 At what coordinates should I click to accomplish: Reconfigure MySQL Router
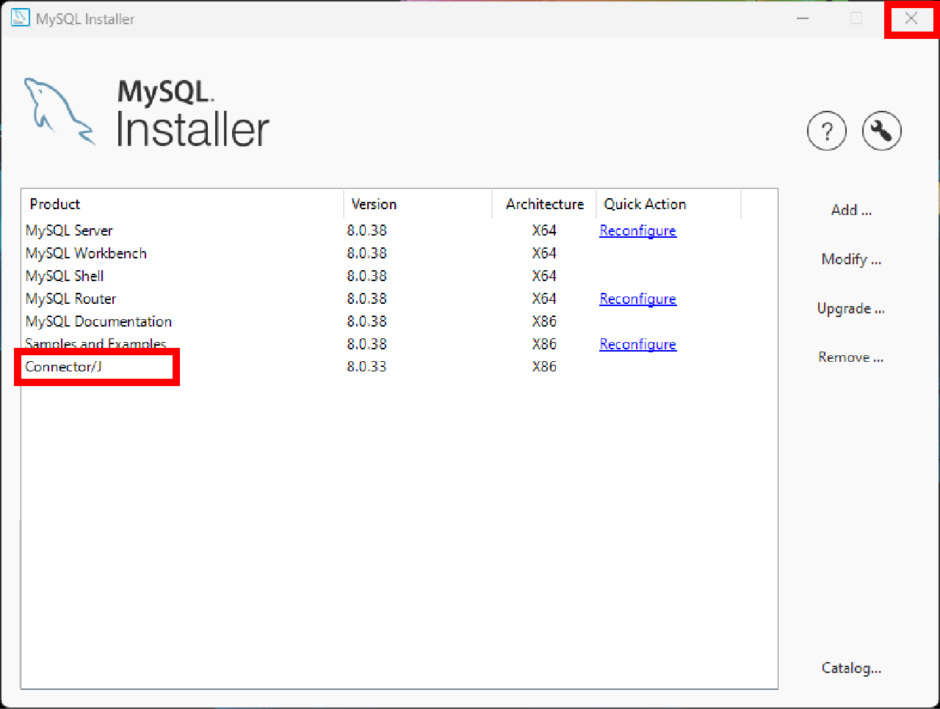637,298
